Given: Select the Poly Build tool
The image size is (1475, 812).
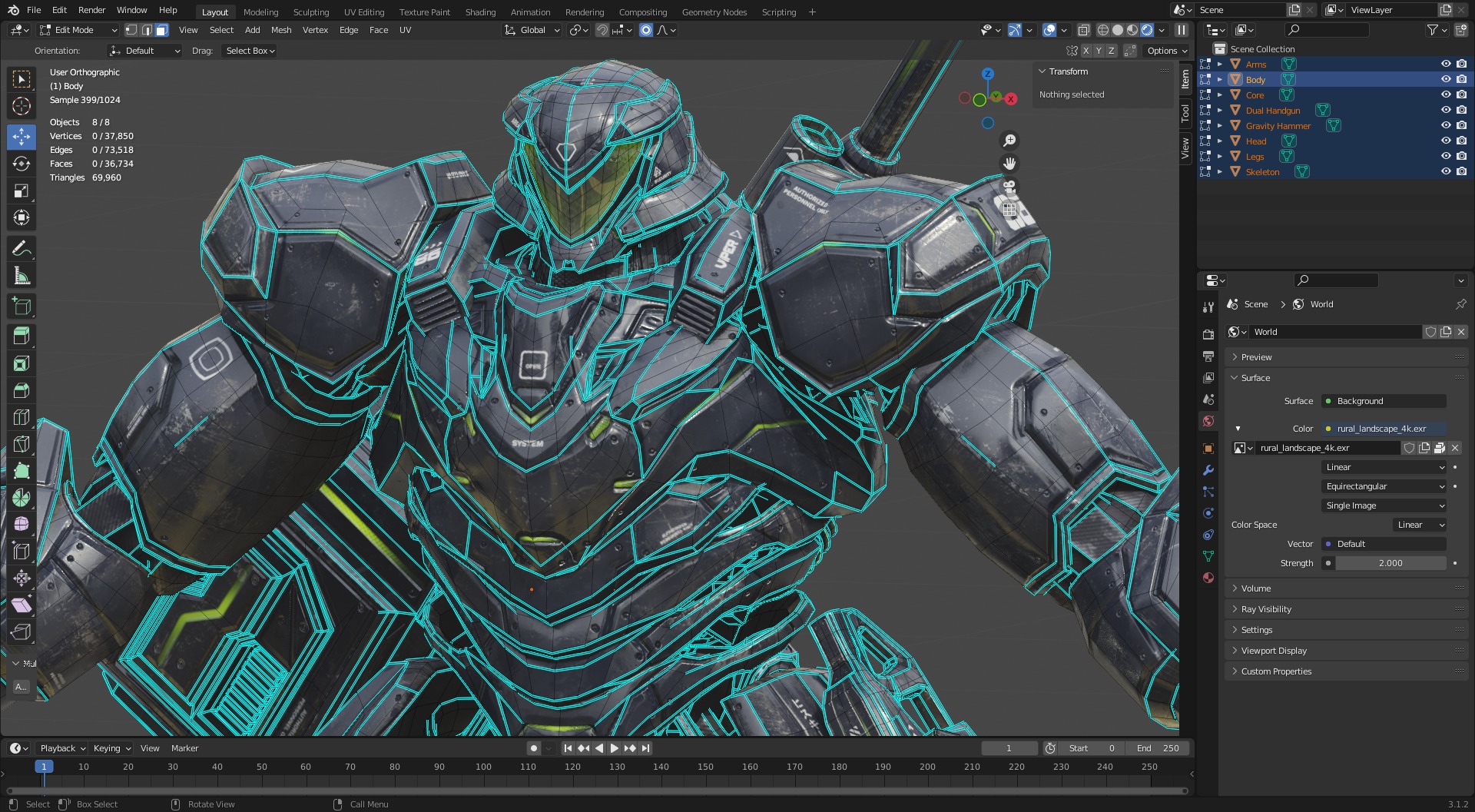Looking at the screenshot, I should tap(22, 471).
